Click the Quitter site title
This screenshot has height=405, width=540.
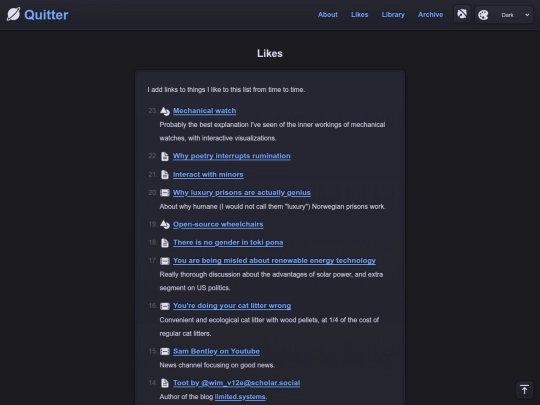pos(46,15)
